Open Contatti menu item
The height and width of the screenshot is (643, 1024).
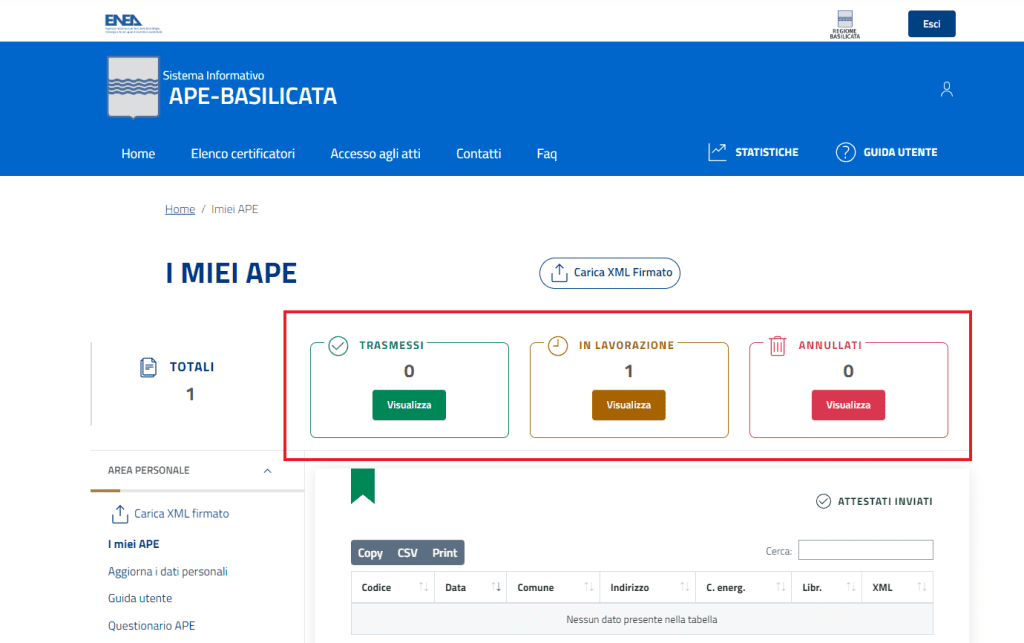tap(478, 153)
